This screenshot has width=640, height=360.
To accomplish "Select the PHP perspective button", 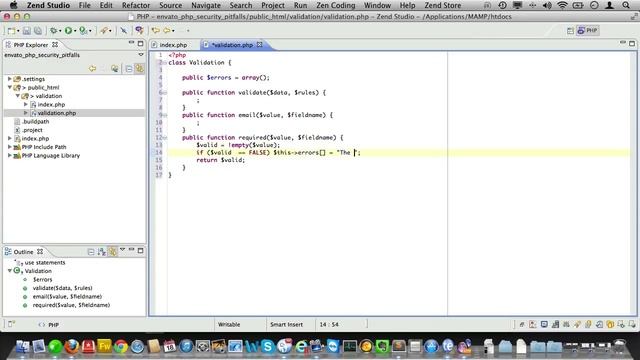I will (588, 31).
